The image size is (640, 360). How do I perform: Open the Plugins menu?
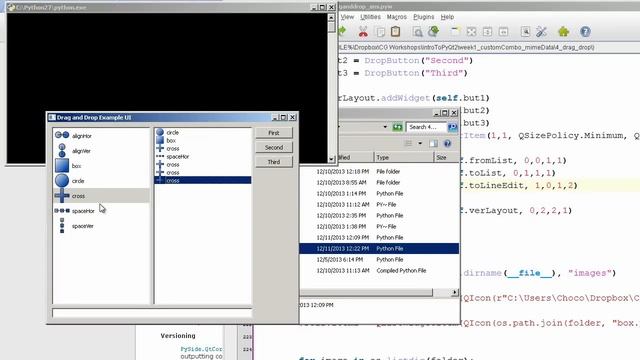click(424, 17)
